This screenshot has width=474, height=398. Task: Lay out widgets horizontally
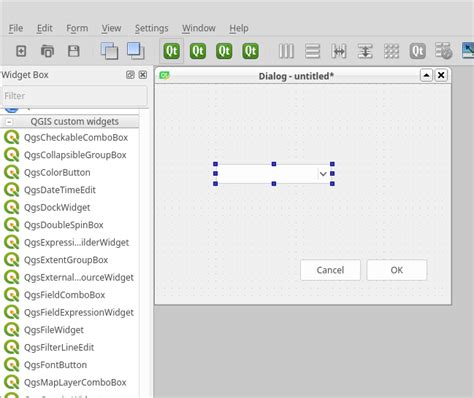point(286,51)
